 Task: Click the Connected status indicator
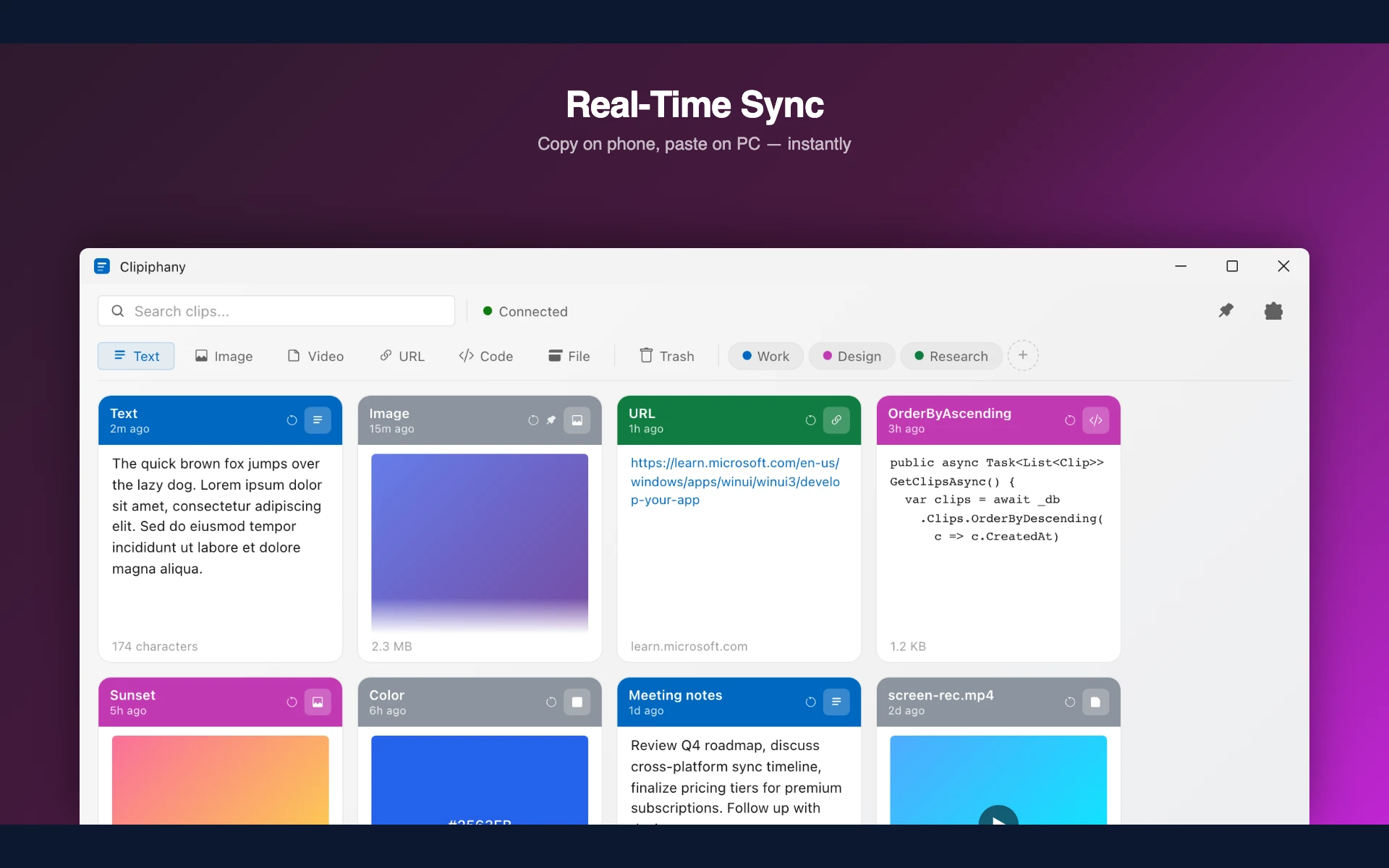click(525, 311)
